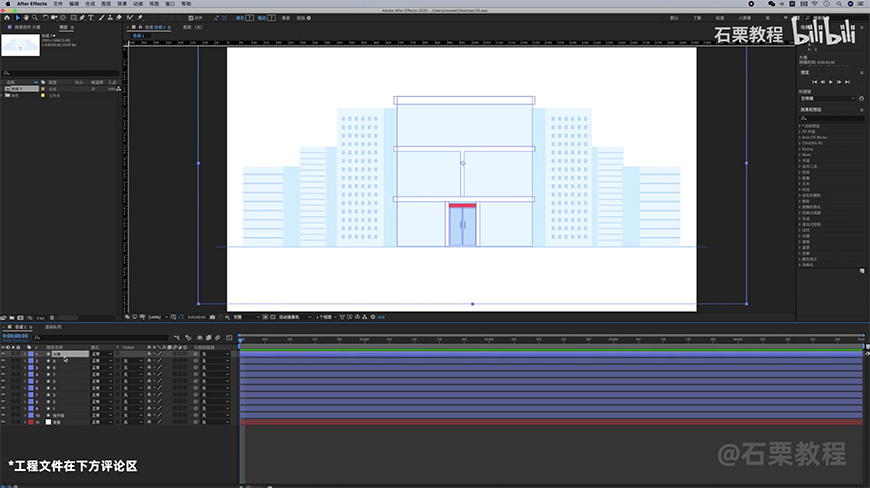Click the snapshot camera icon below the viewer

tap(212, 317)
